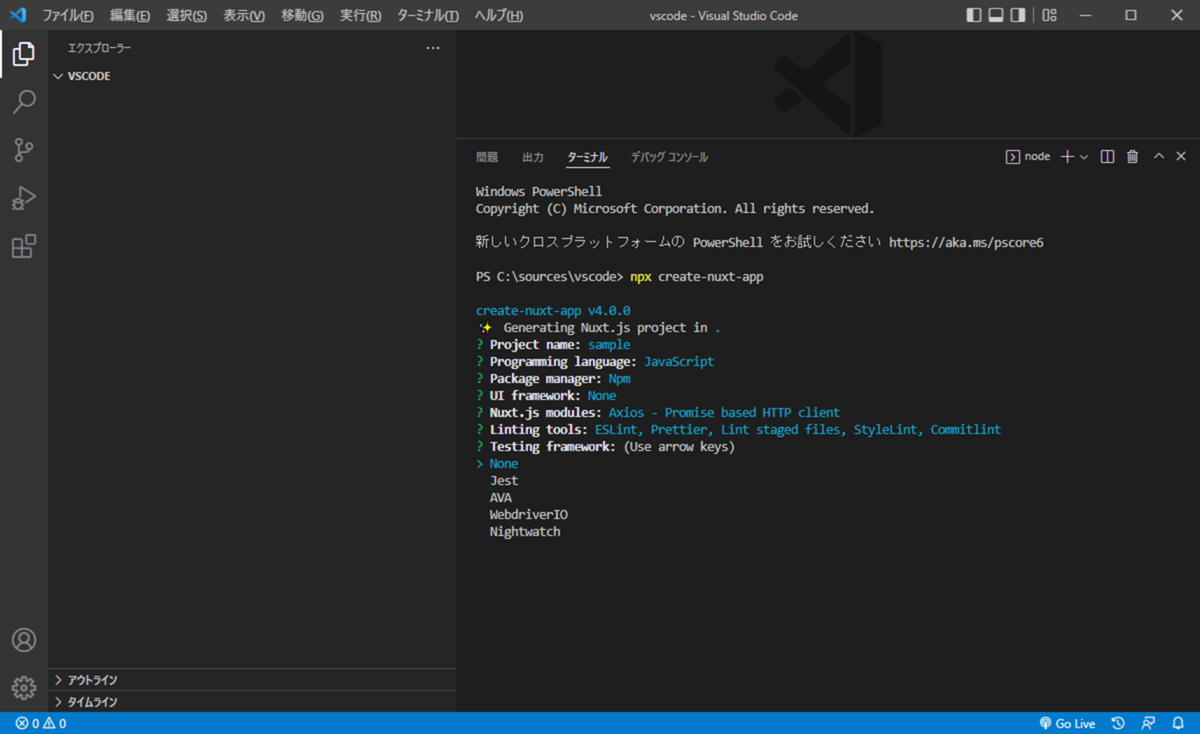Screen dimensions: 1200x734
Task: Open the Search view in activity bar
Action: point(24,102)
